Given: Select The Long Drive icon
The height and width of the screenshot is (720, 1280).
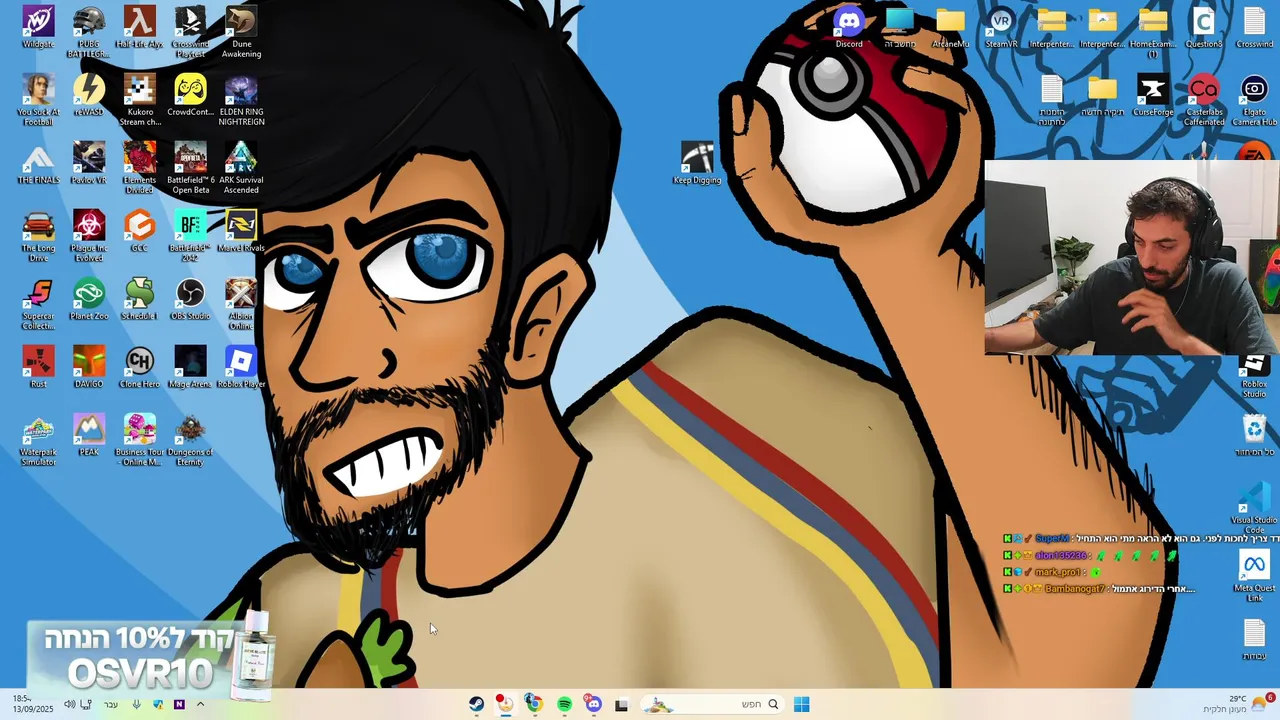Looking at the screenshot, I should tap(38, 236).
